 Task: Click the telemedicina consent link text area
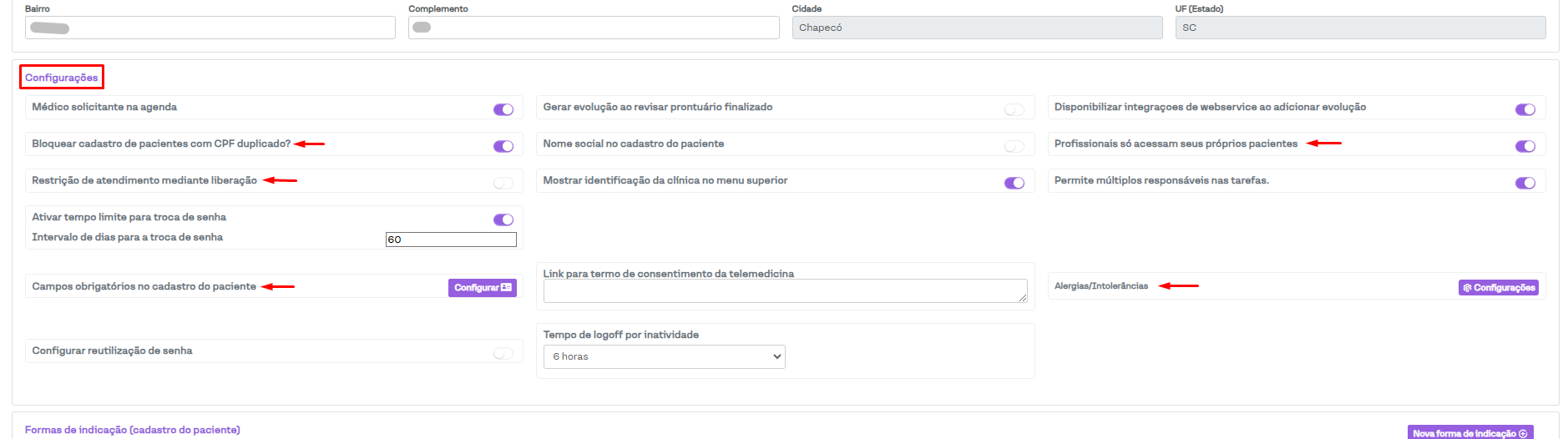[x=784, y=290]
